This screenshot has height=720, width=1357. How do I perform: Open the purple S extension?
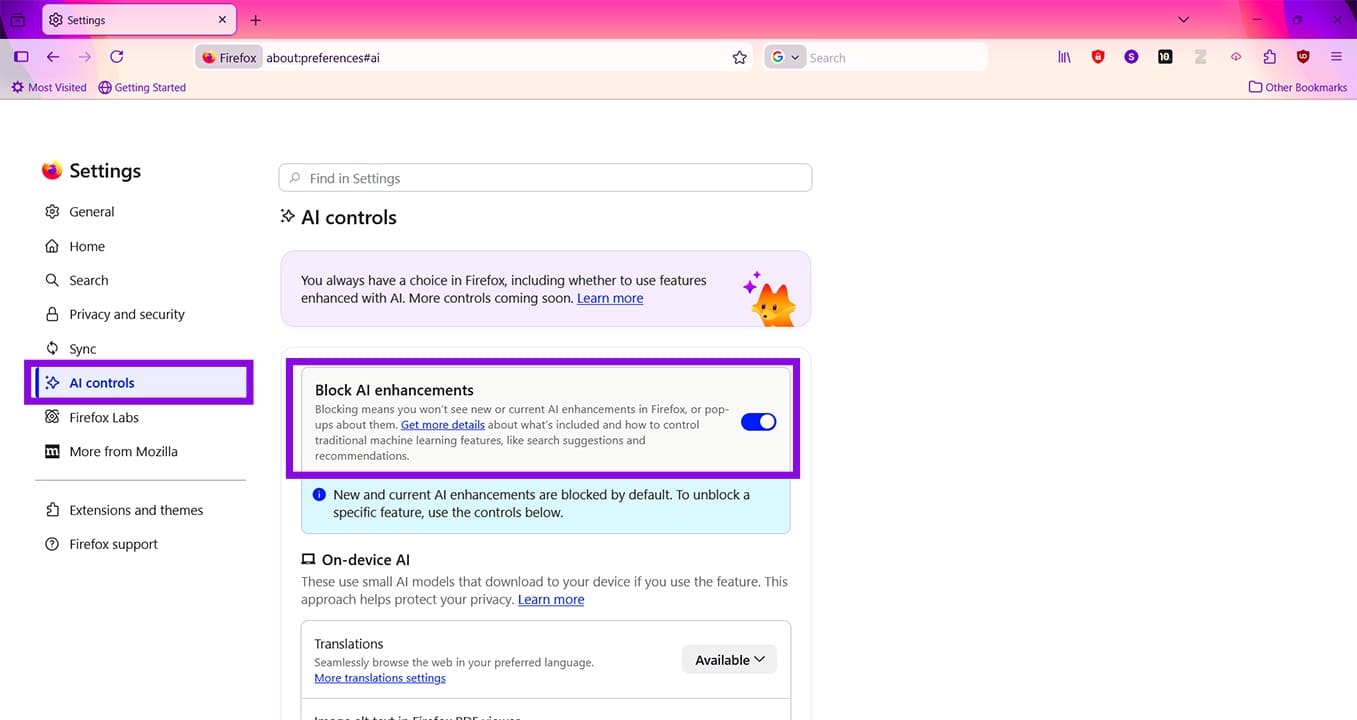point(1131,57)
